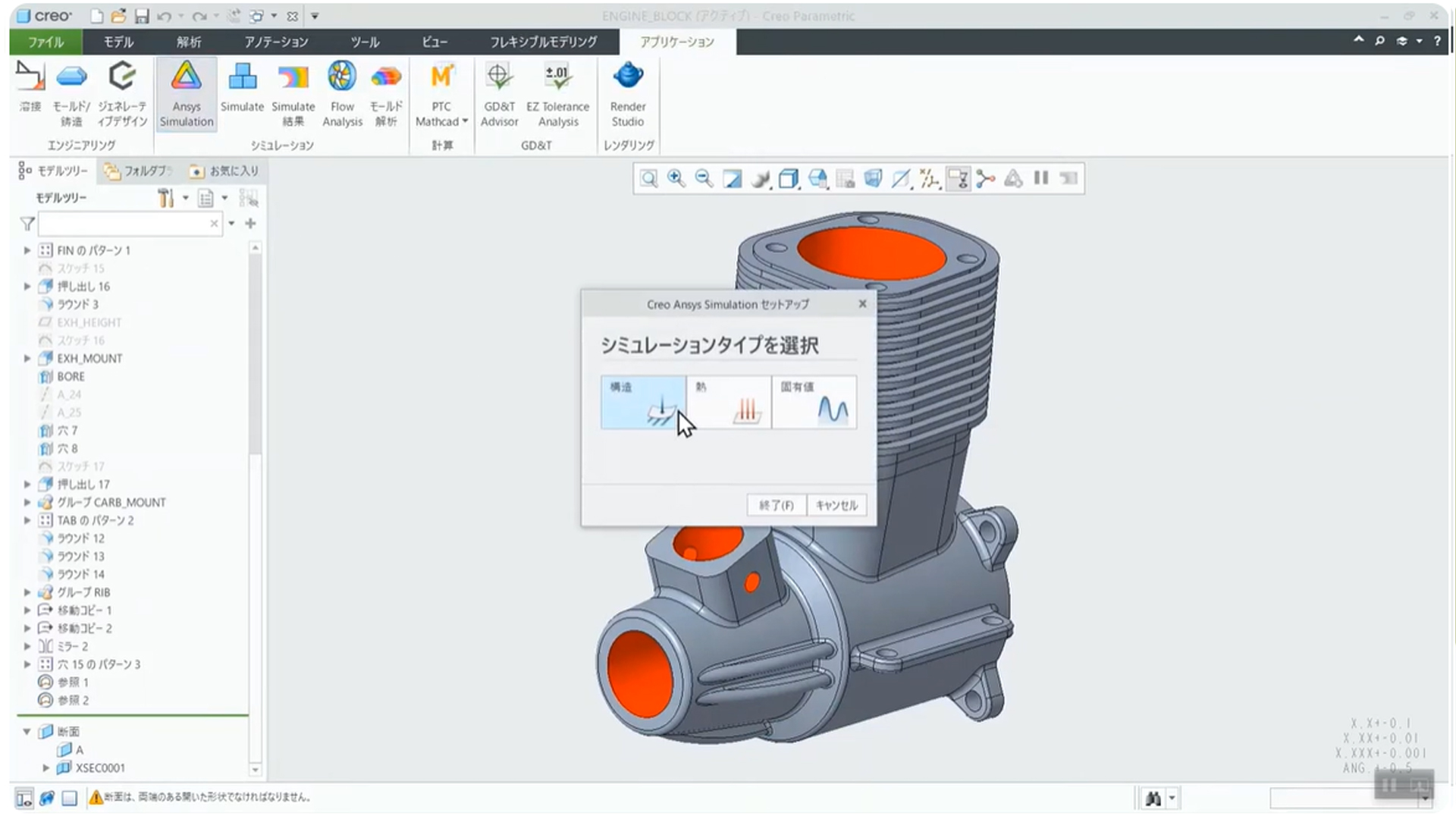Select the 構造 simulation type option
The height and width of the screenshot is (819, 1456).
pyautogui.click(x=643, y=403)
